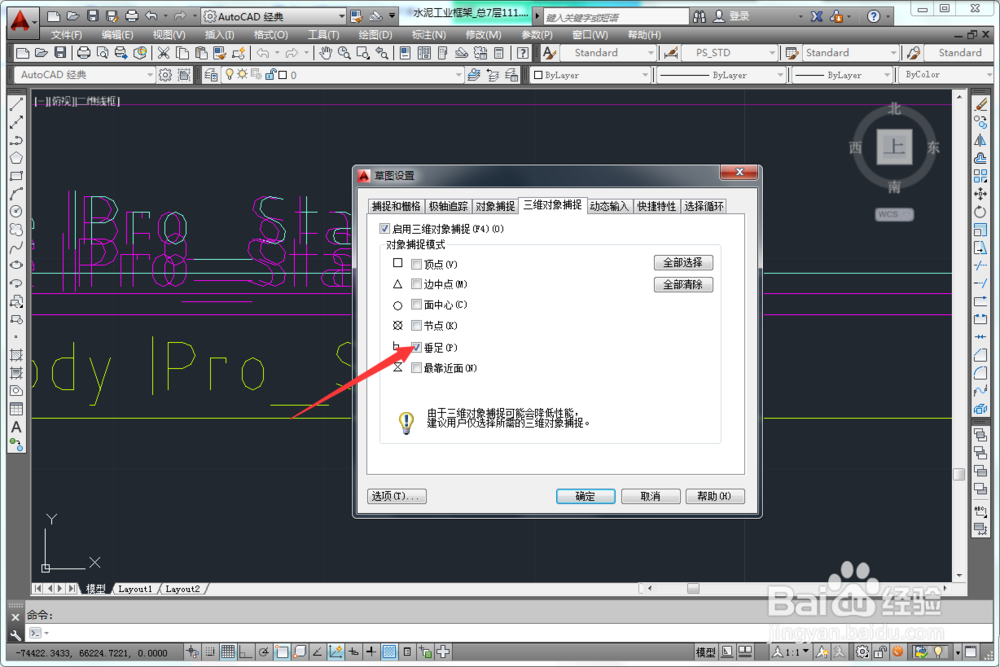Click the binoculars search icon
This screenshot has height=667, width=1000.
point(700,17)
